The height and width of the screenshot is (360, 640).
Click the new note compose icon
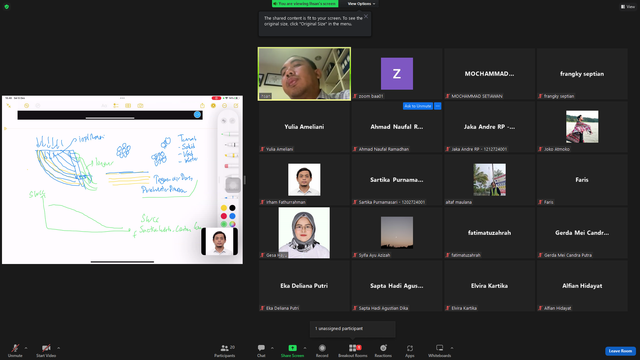(x=236, y=106)
